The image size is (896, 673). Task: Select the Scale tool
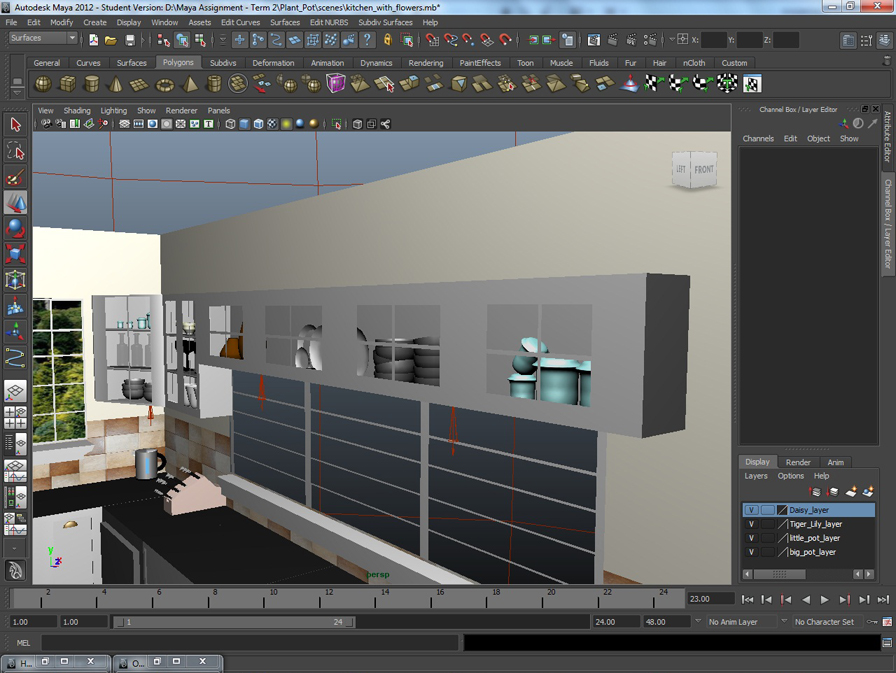(15, 250)
